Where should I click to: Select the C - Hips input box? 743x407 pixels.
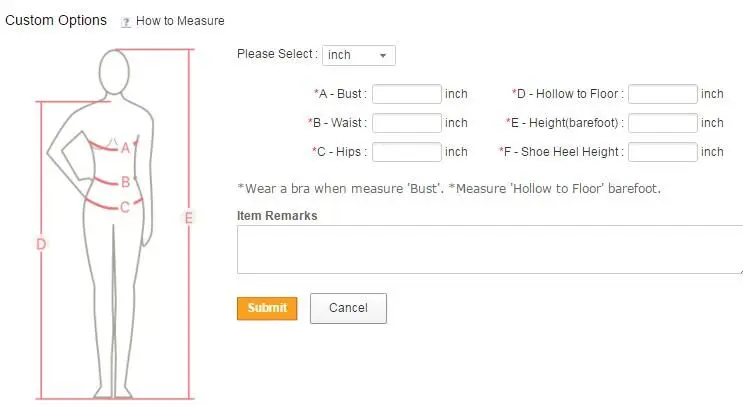pyautogui.click(x=406, y=152)
